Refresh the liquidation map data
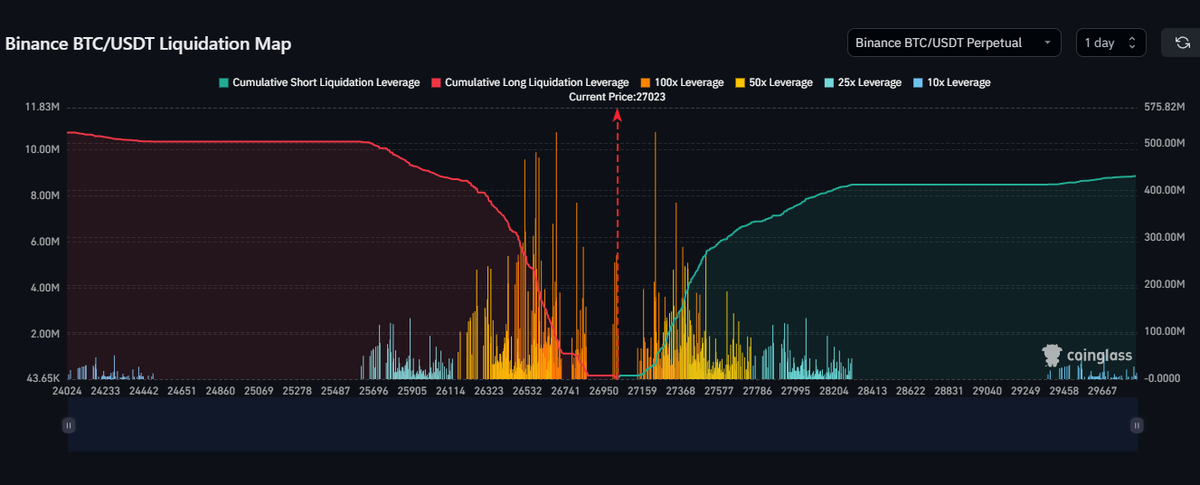Screen dimensions: 1200x485 1182,43
